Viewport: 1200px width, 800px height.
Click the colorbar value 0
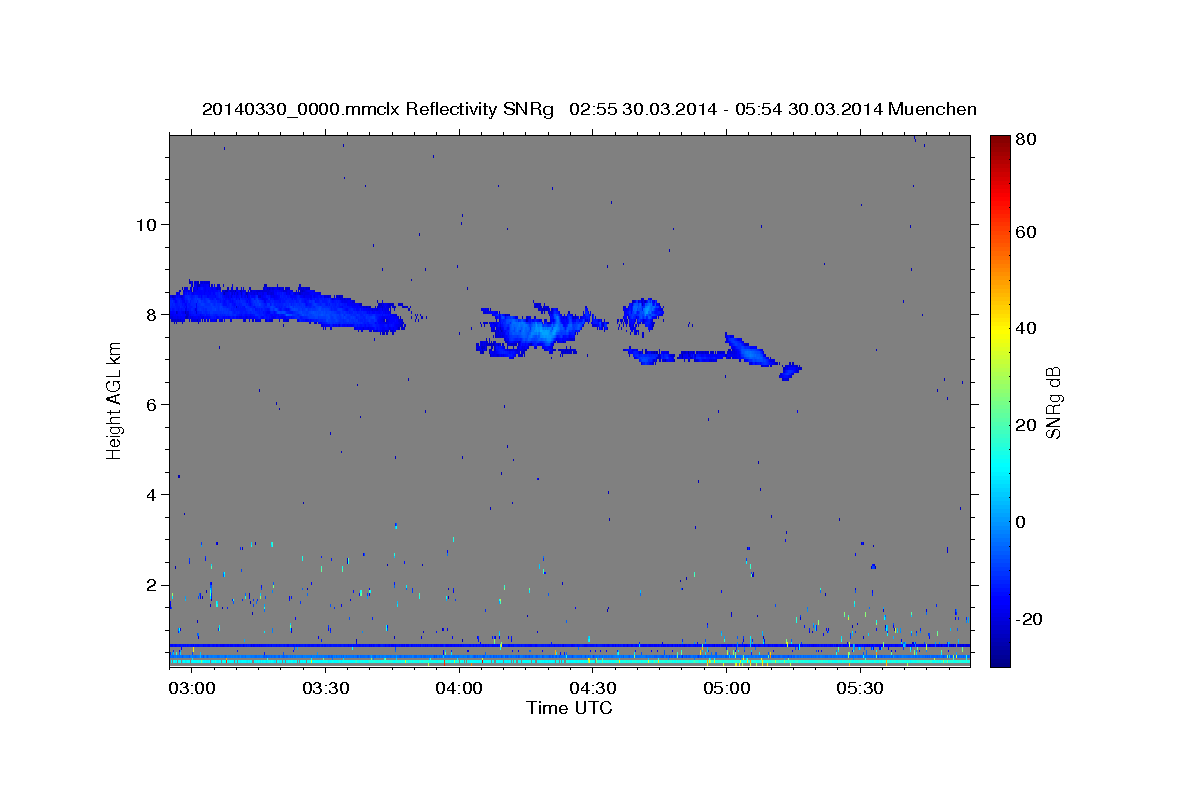[1020, 522]
